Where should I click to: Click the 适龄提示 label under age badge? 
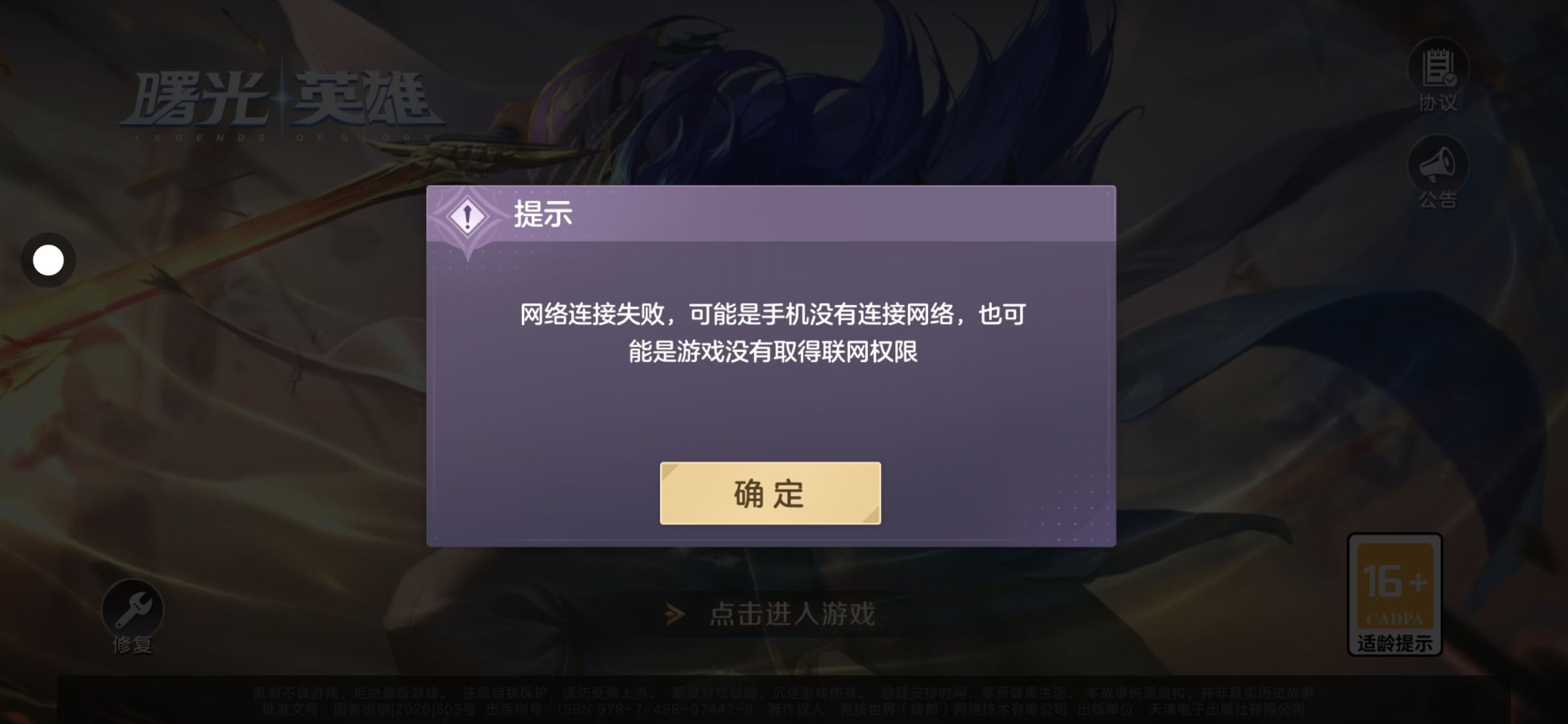tap(1394, 644)
